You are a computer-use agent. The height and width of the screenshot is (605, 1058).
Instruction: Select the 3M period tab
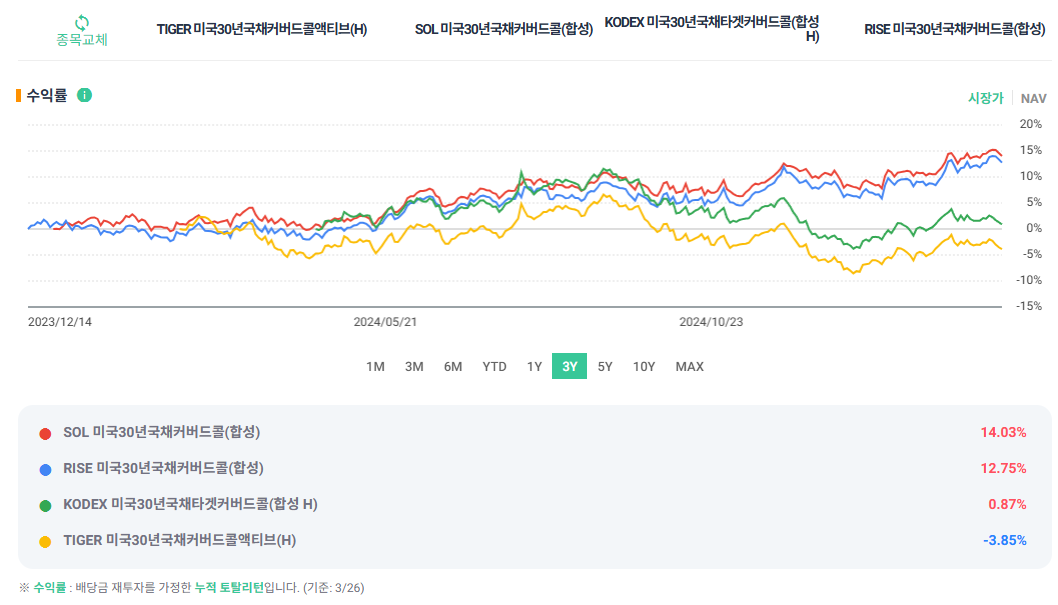[x=414, y=366]
